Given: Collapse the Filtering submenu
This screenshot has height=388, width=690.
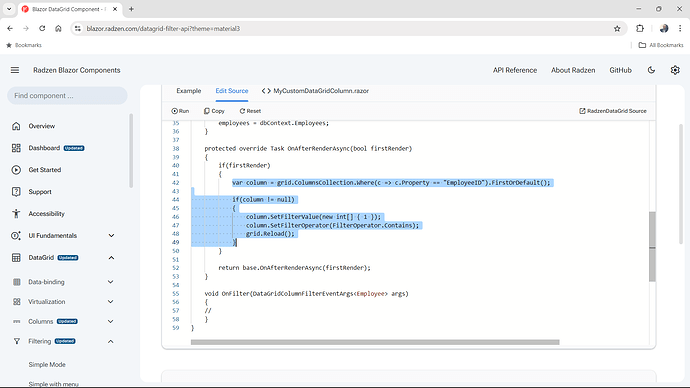Looking at the screenshot, I should pyautogui.click(x=110, y=341).
